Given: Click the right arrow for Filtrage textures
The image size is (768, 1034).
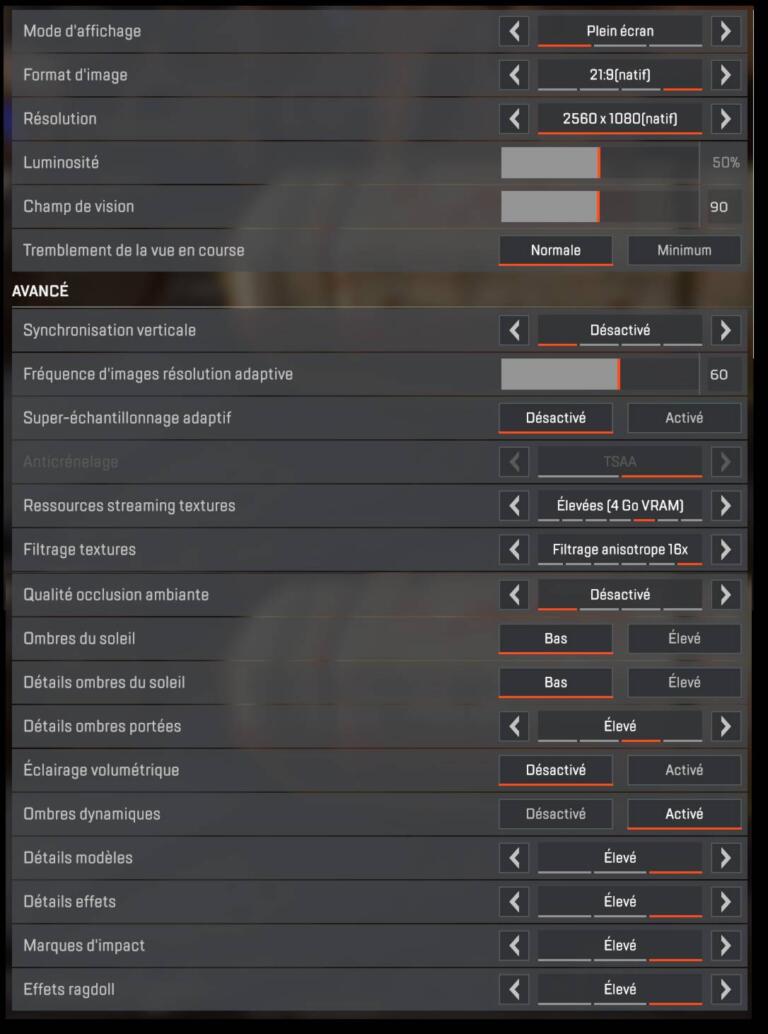Looking at the screenshot, I should click(x=725, y=549).
